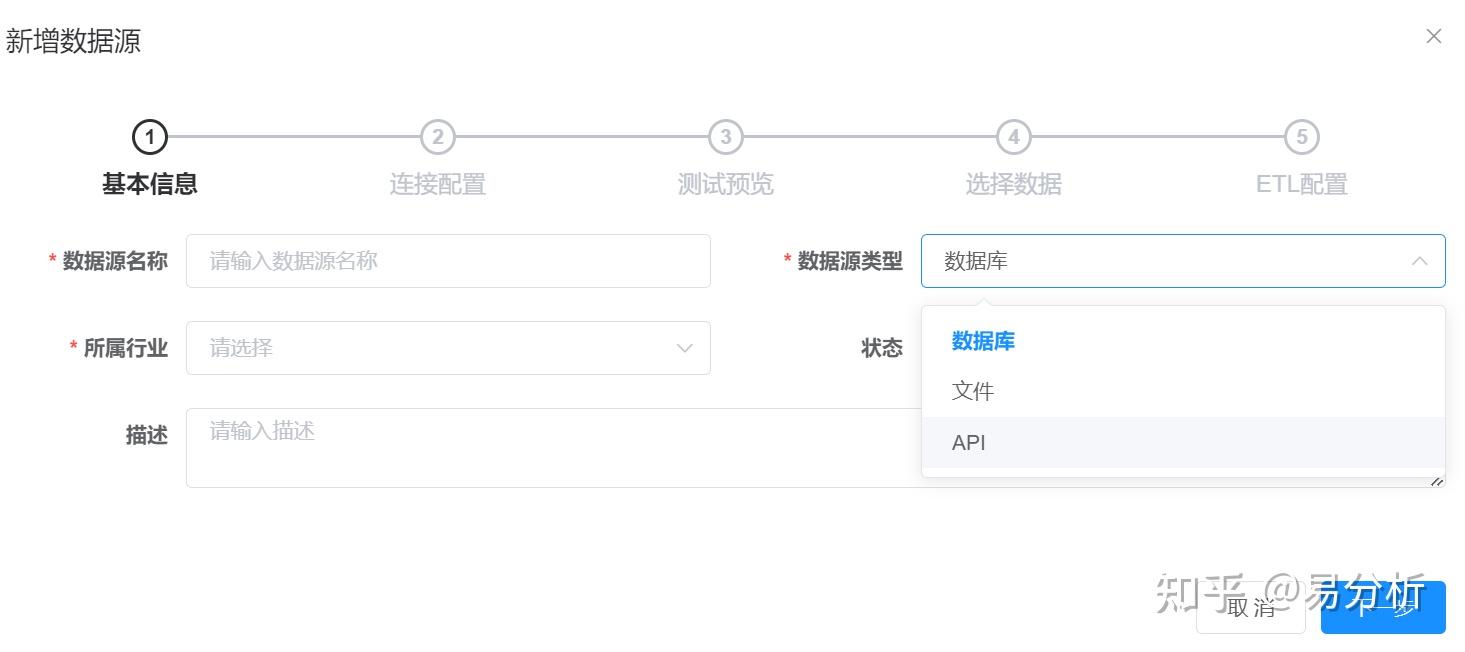The height and width of the screenshot is (652, 1465).
Task: Click step 3 circle for 测试预览
Action: [725, 137]
